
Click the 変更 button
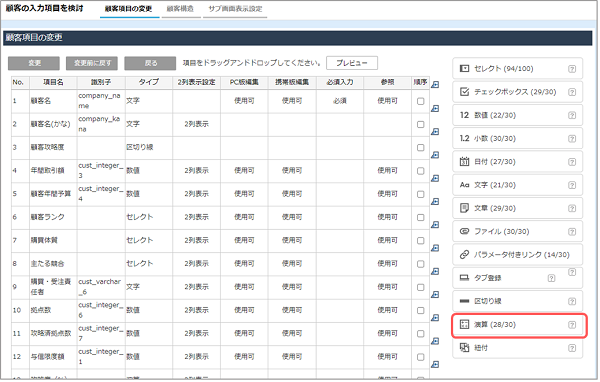tap(34, 63)
